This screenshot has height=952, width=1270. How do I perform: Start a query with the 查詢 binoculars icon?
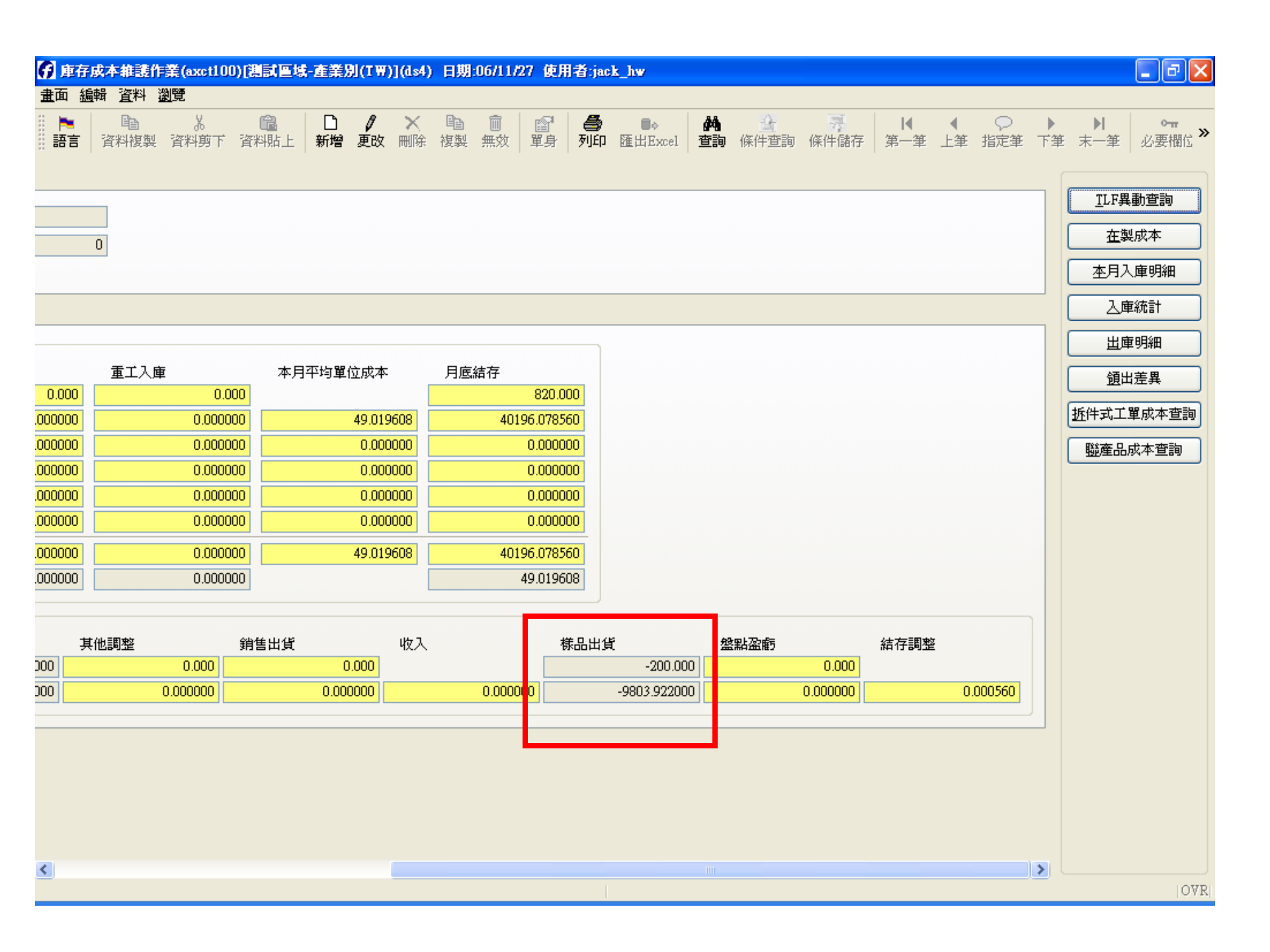pos(711,131)
